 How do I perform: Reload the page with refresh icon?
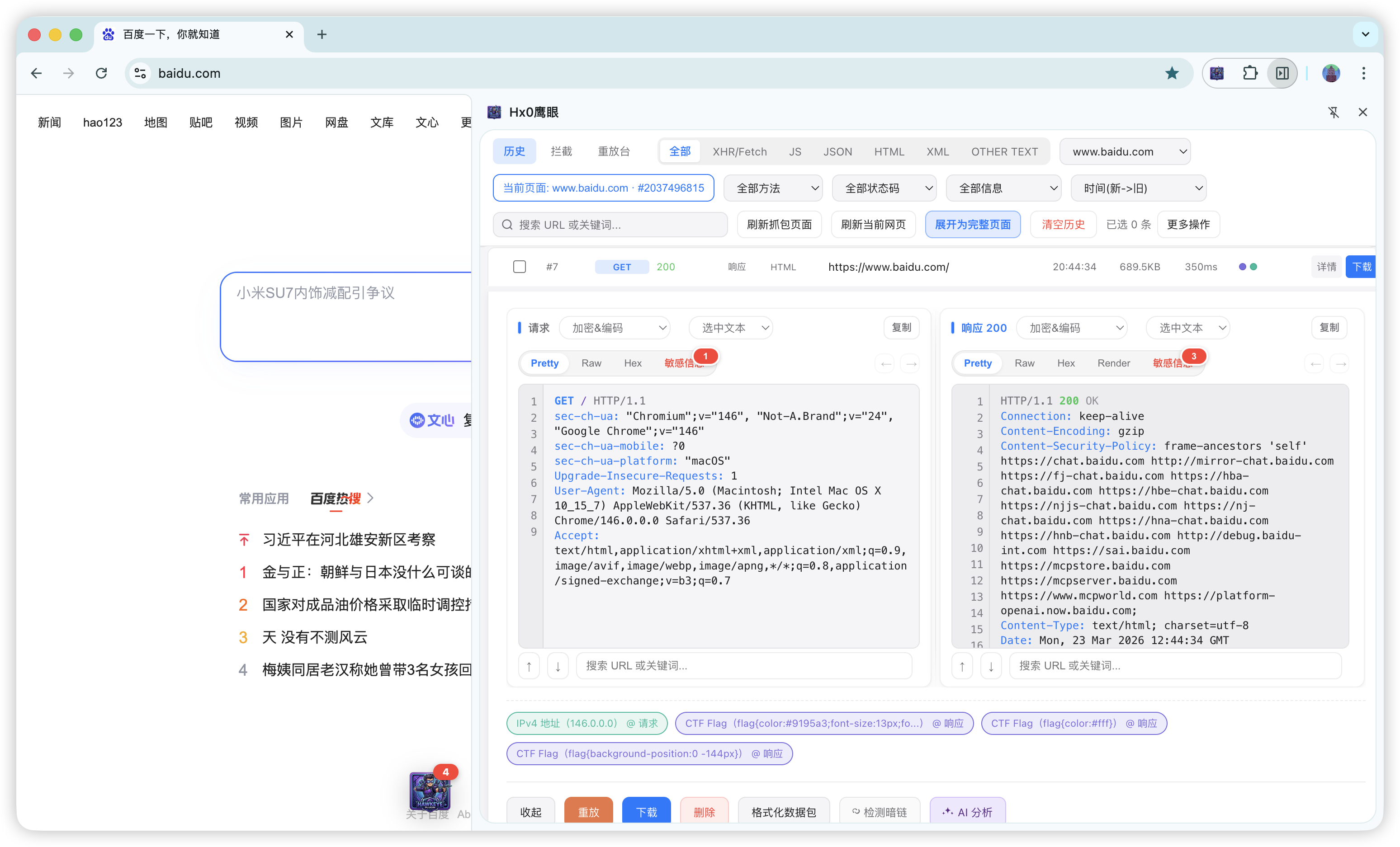[x=102, y=73]
